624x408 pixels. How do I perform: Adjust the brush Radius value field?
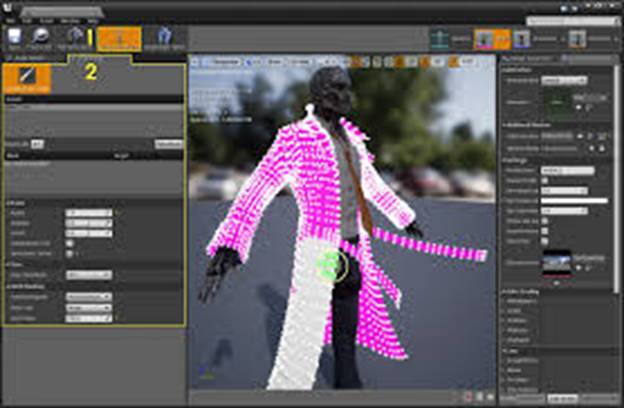click(88, 213)
